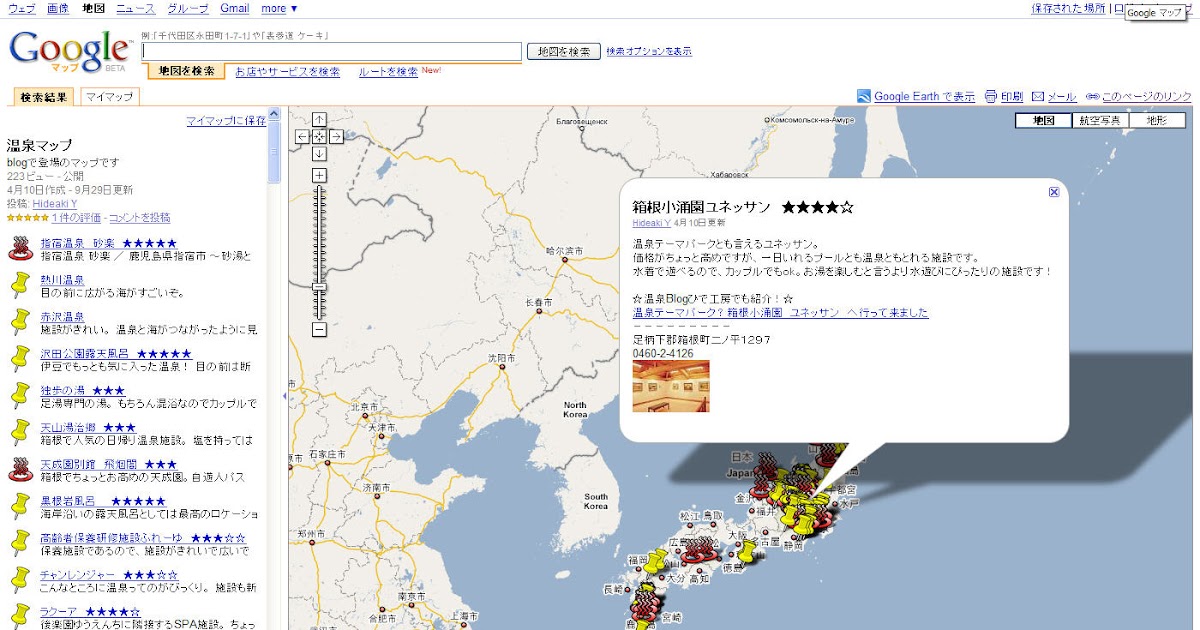Click the 印刷 print link
Image resolution: width=1200 pixels, height=630 pixels.
point(1012,96)
